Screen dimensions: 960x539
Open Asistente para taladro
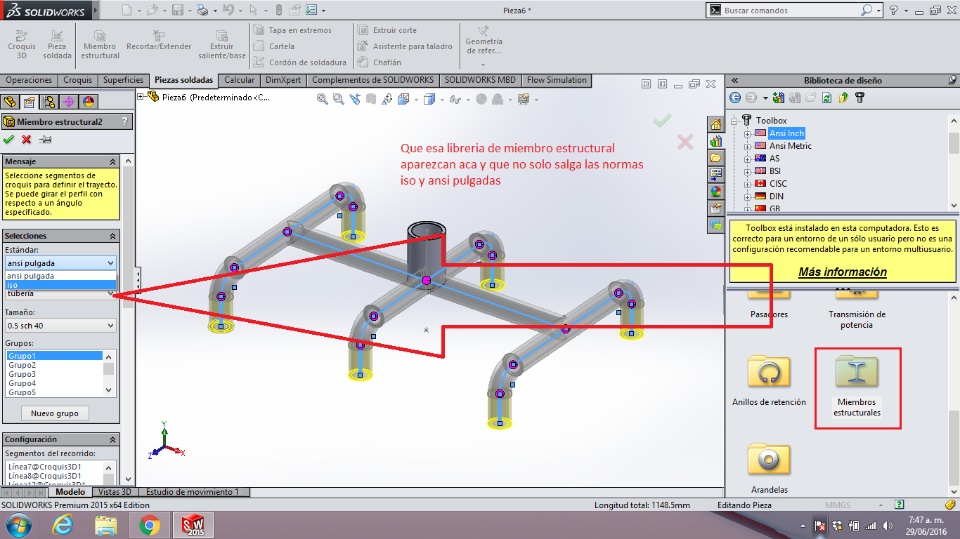pos(405,46)
